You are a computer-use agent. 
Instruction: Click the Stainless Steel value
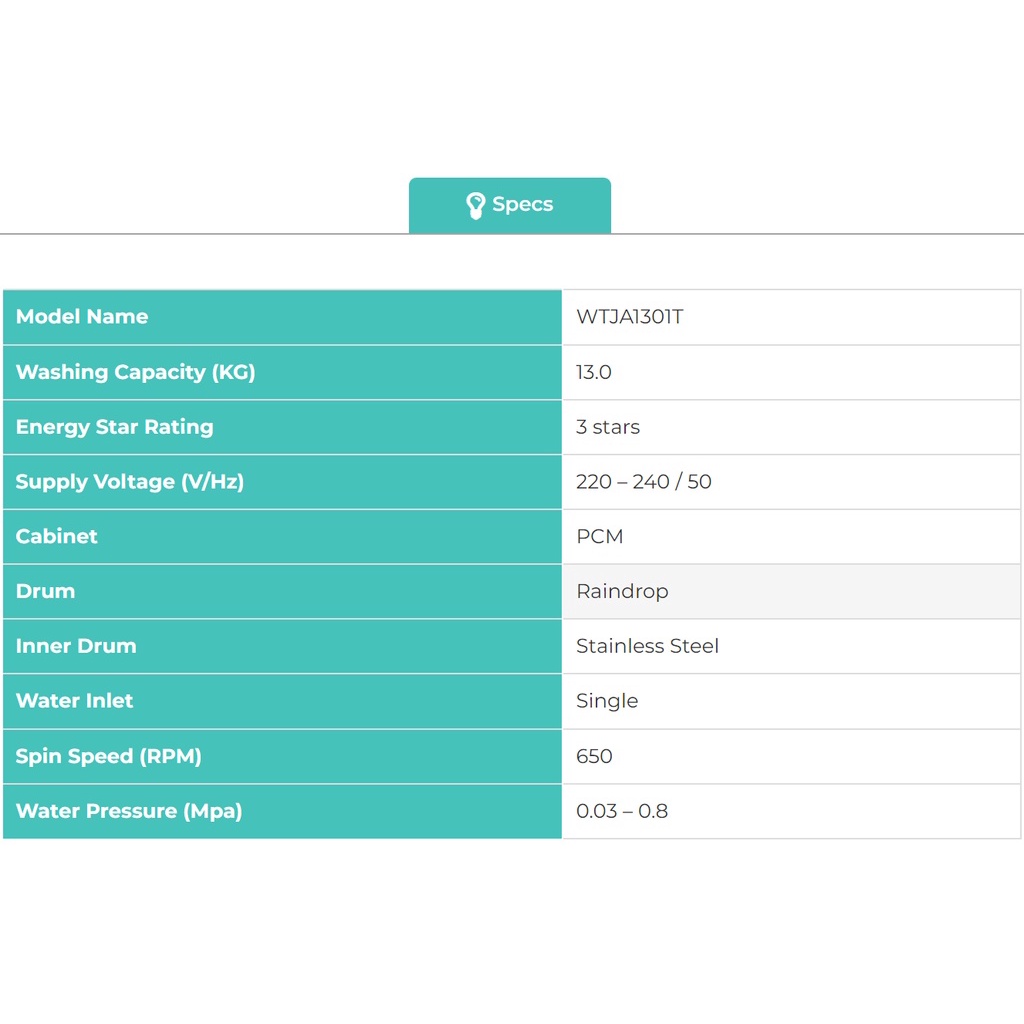(x=647, y=646)
